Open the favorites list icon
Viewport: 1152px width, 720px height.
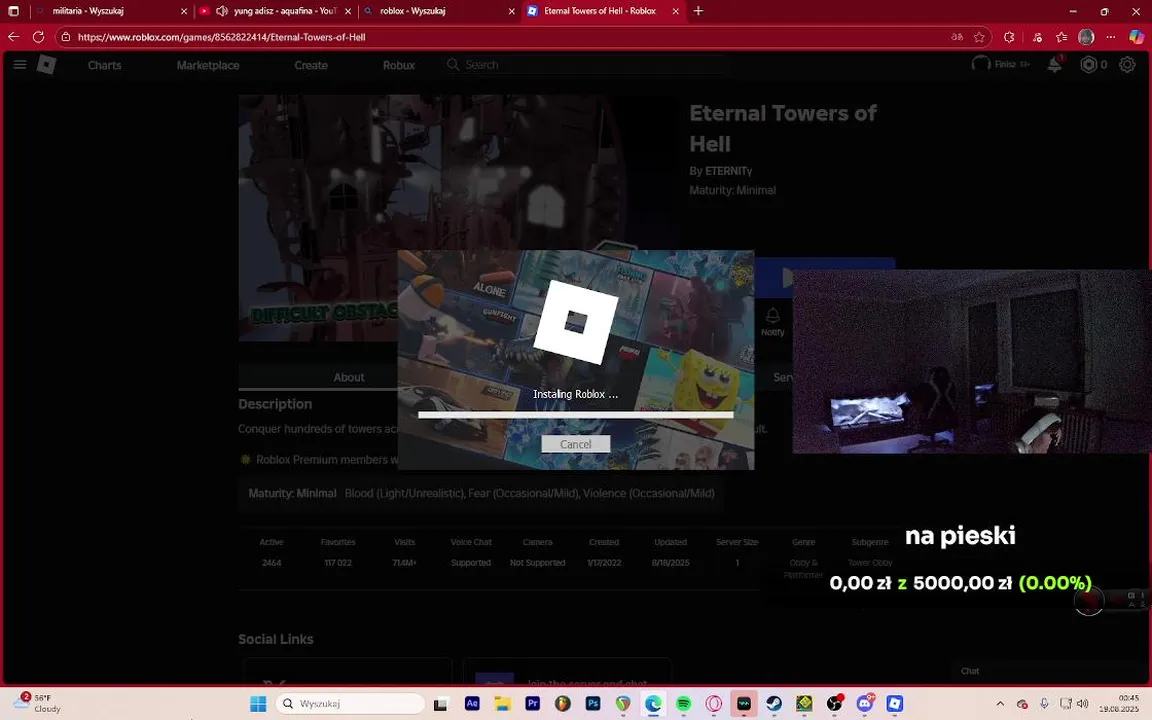click(x=1061, y=37)
